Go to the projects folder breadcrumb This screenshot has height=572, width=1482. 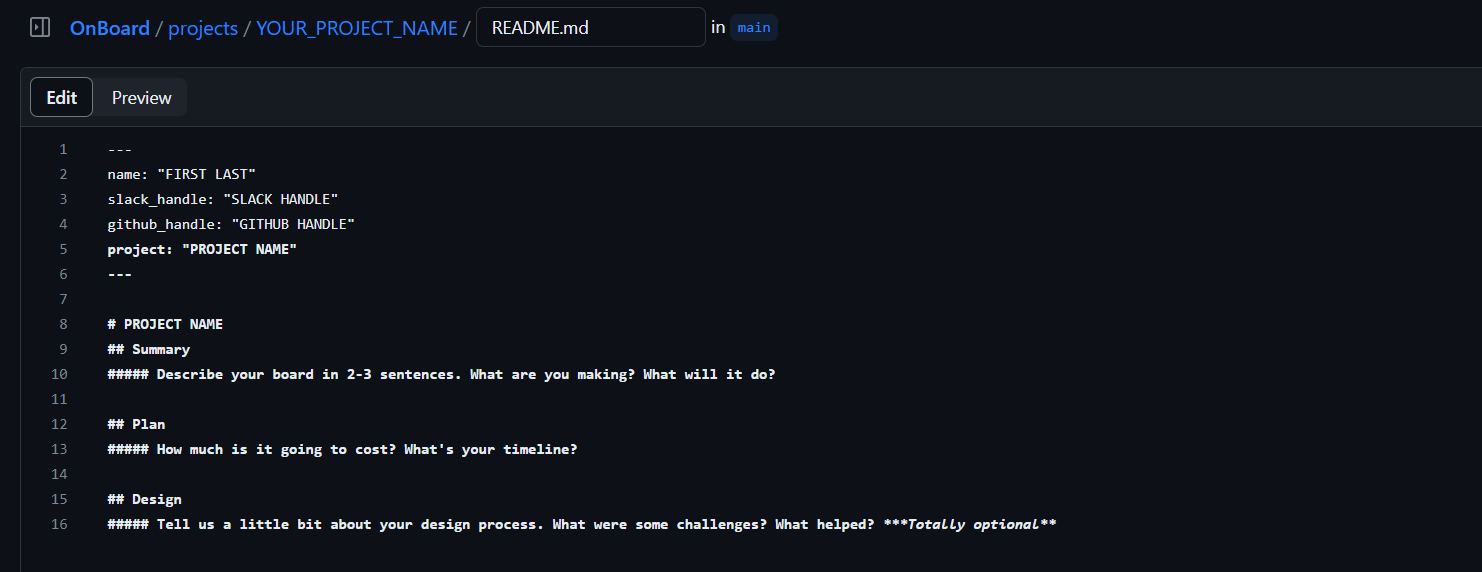pos(203,28)
